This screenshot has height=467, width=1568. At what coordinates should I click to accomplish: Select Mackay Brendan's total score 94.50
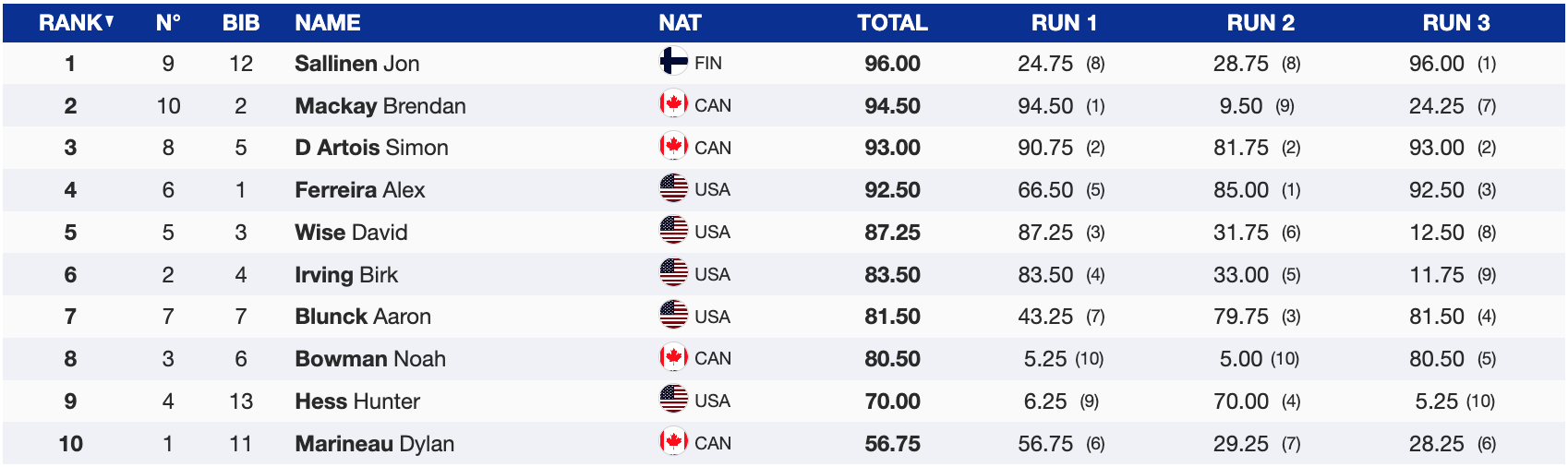tap(892, 106)
